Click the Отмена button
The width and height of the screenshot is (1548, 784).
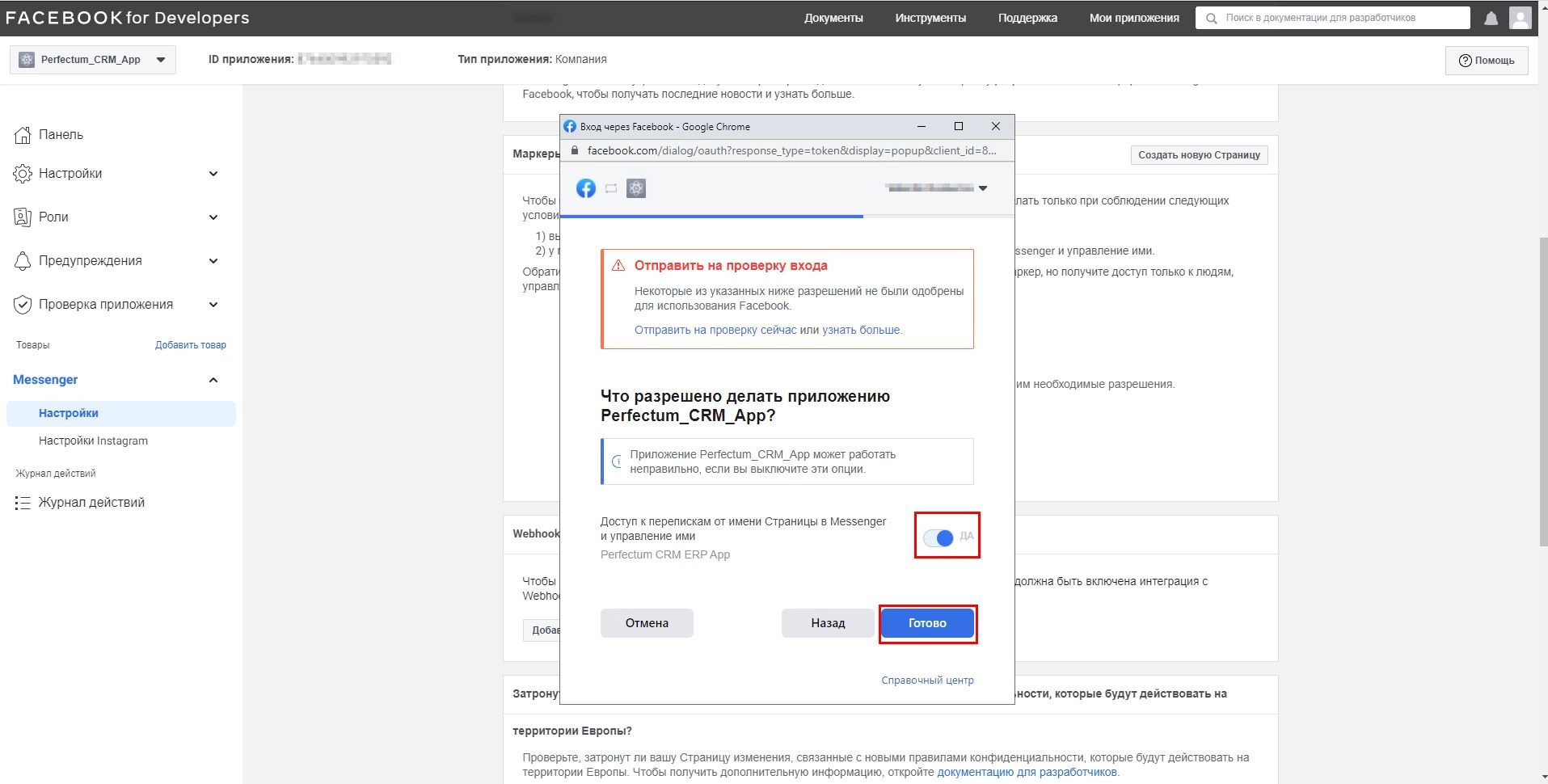click(647, 623)
